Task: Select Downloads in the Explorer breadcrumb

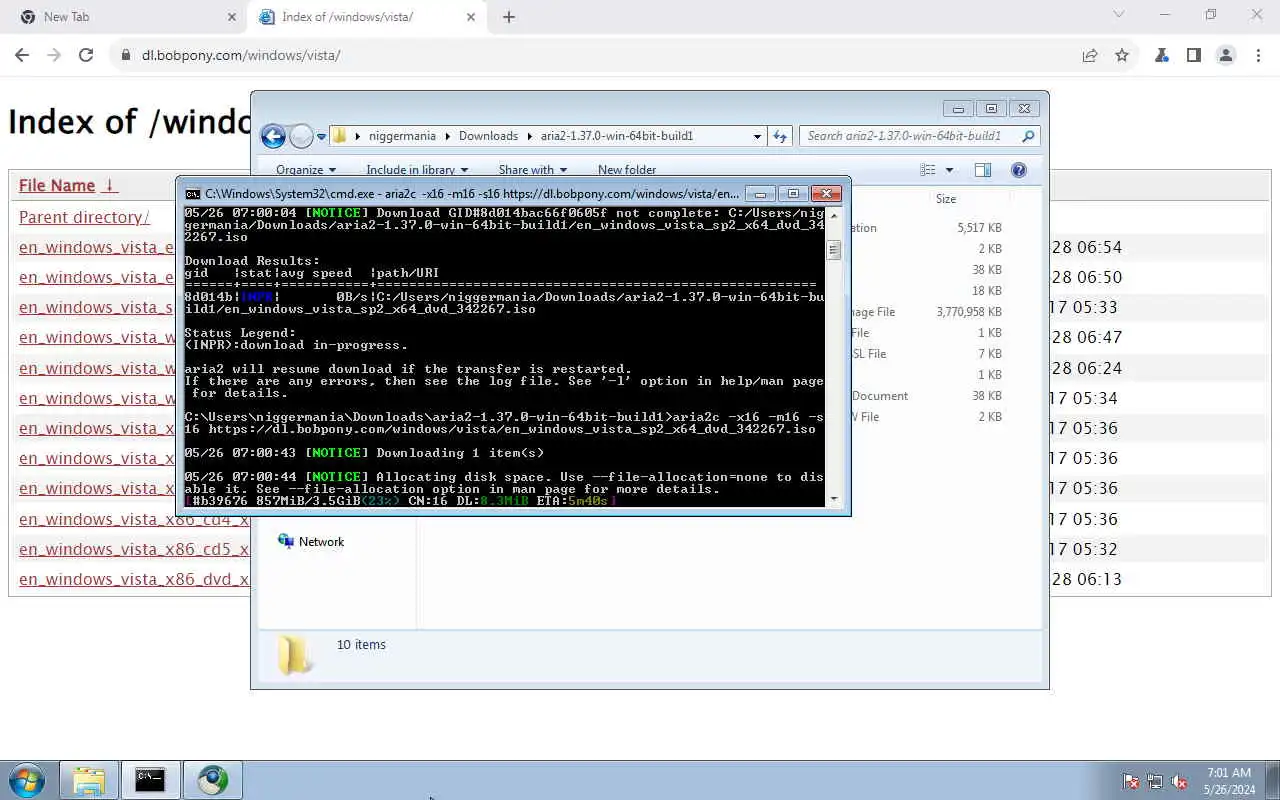Action: tap(488, 136)
